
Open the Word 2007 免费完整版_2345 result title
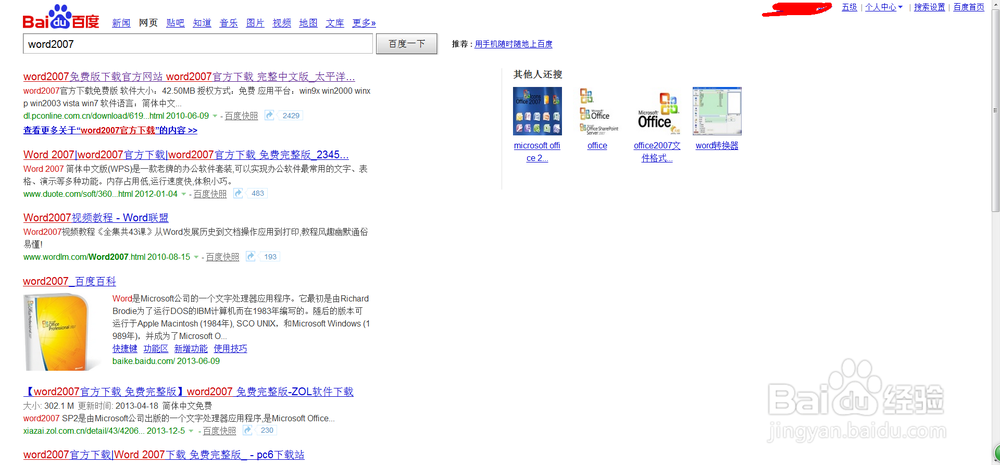coord(186,155)
